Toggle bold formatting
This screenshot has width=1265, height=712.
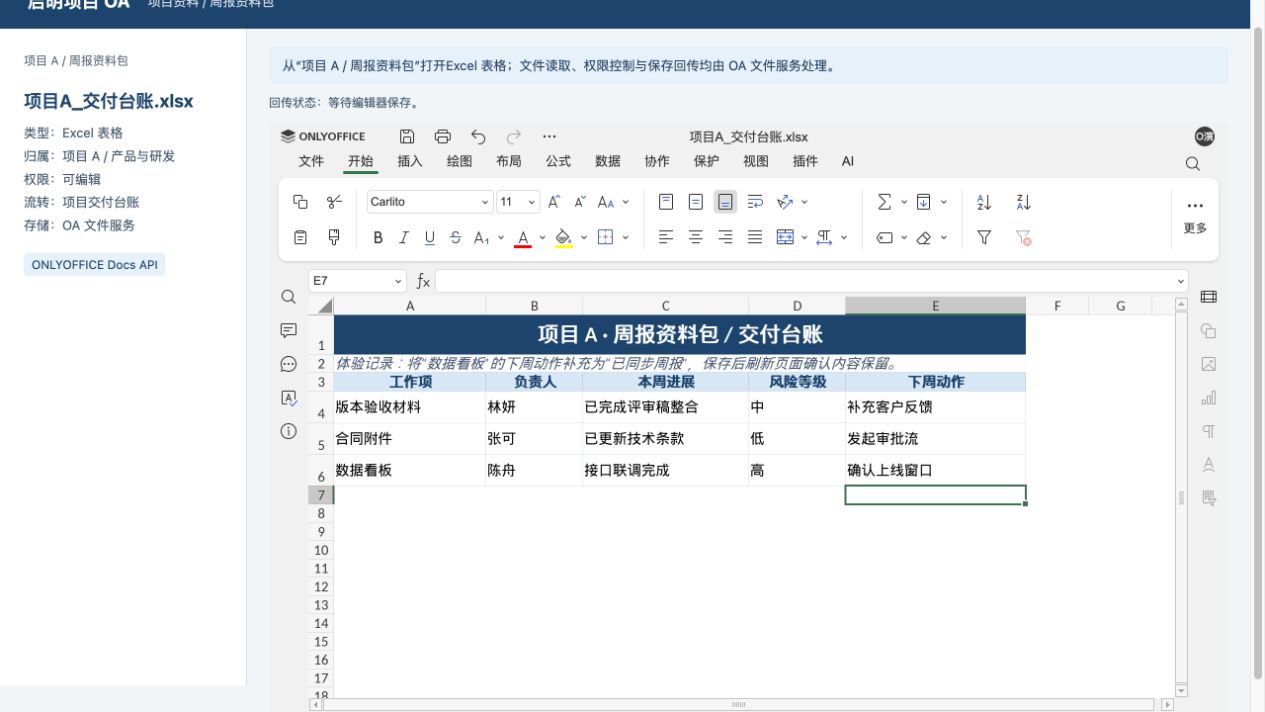pyautogui.click(x=378, y=237)
